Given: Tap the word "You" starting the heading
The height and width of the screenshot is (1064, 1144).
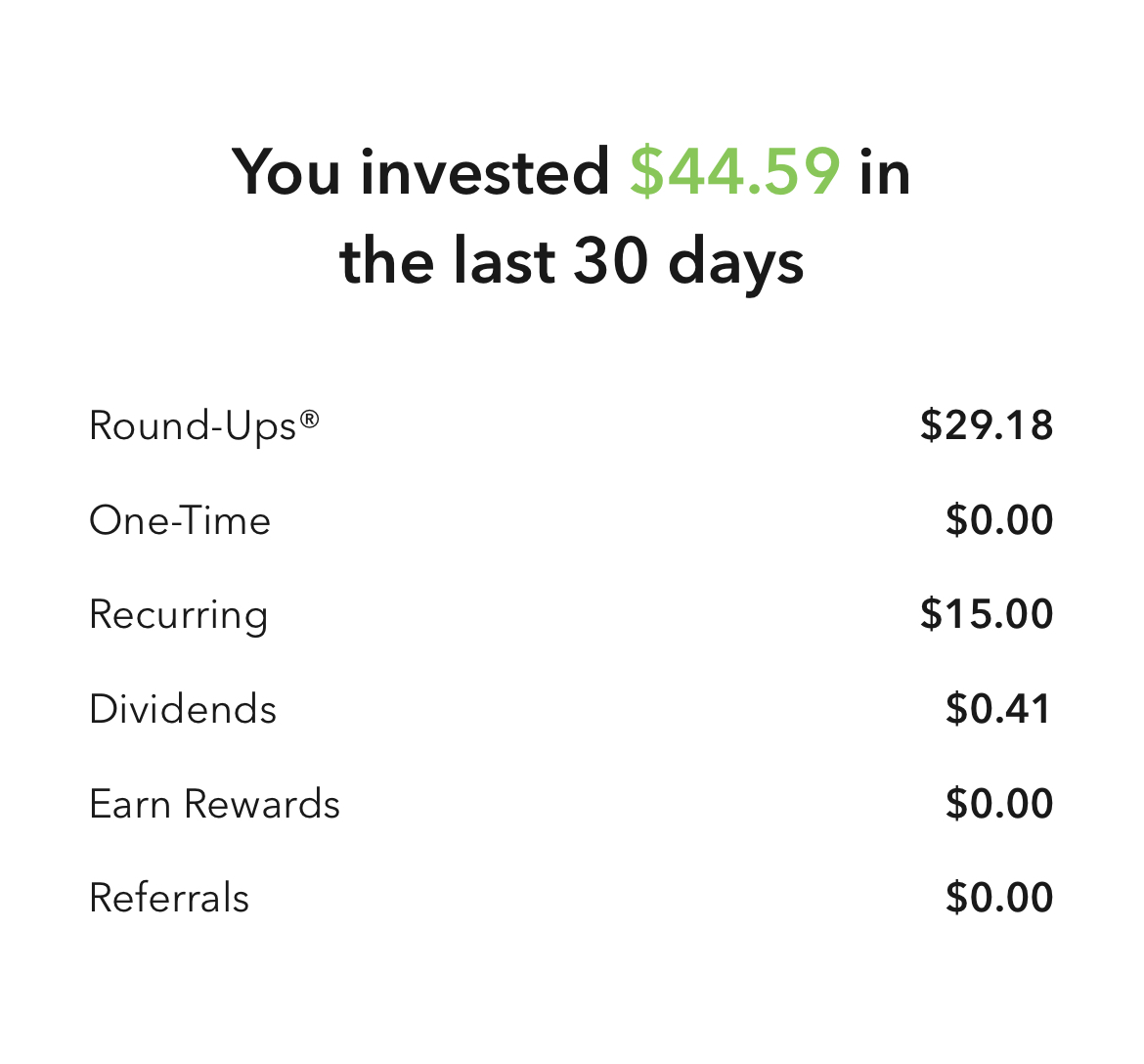Looking at the screenshot, I should coord(286,172).
